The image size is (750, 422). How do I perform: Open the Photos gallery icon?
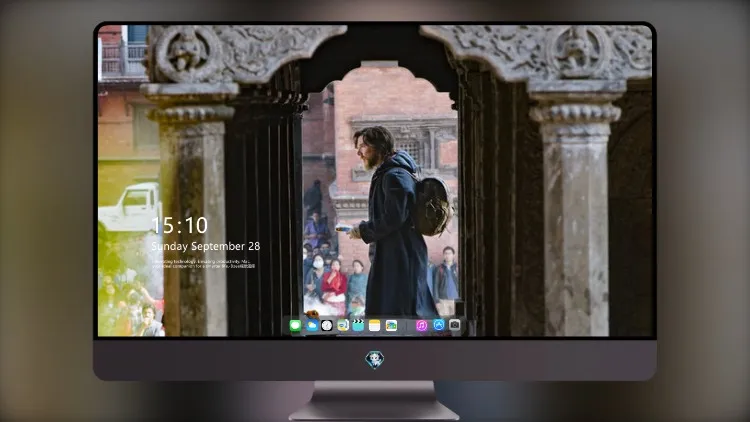coord(391,325)
